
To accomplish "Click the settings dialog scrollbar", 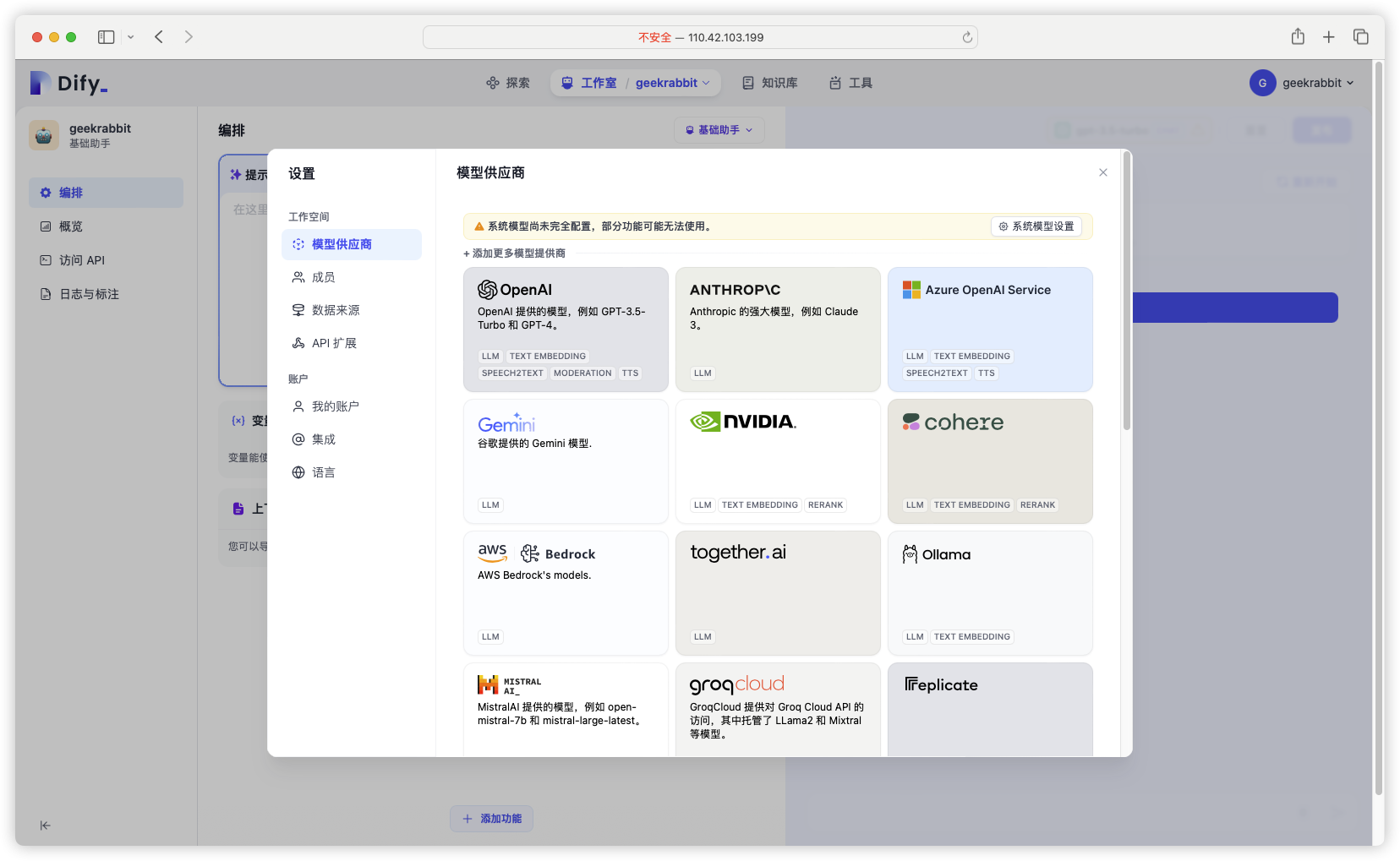I will tap(1126, 292).
